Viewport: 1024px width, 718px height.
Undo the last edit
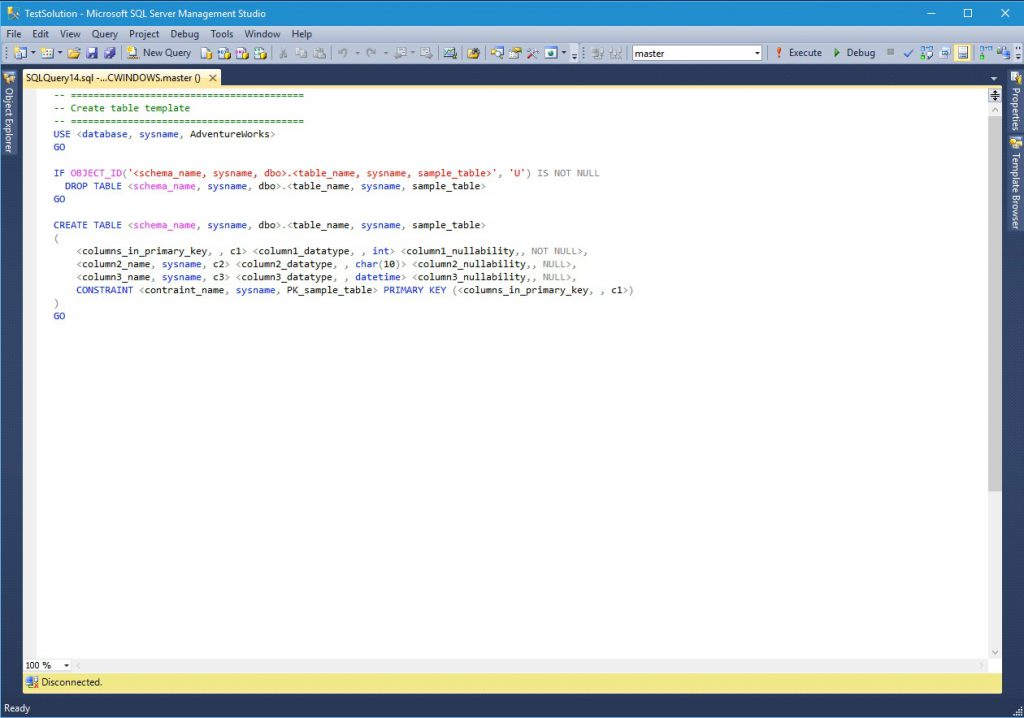(342, 52)
